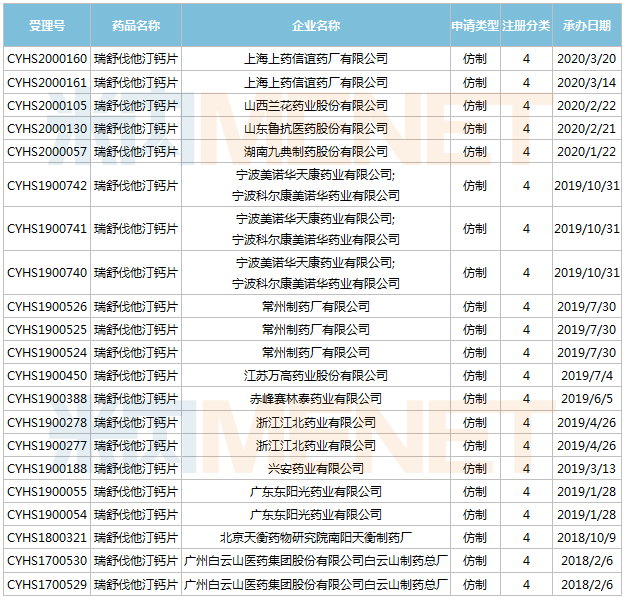Select cell CYHS1900526
Viewport: 626px width, 600px height.
[x=47, y=306]
